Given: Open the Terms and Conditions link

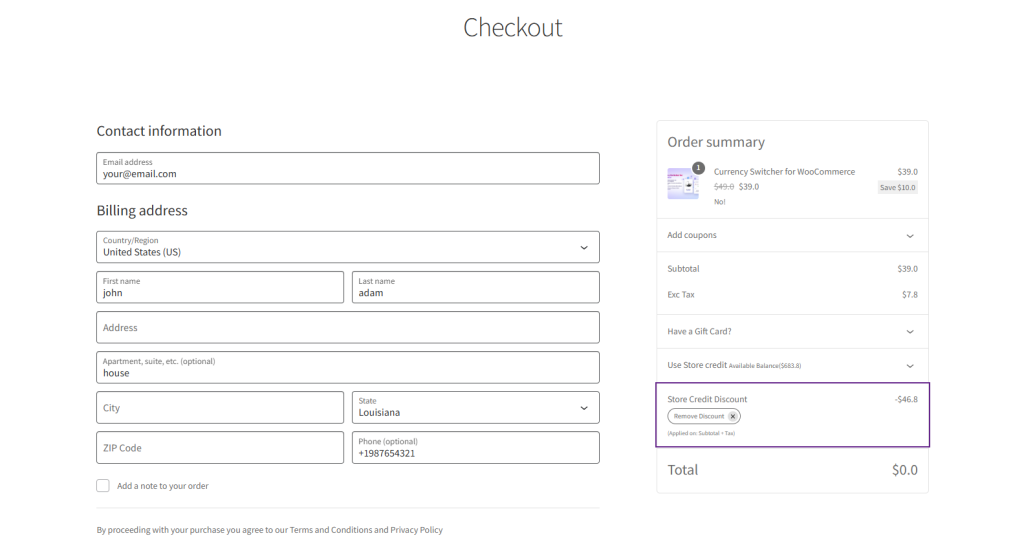Looking at the screenshot, I should [331, 530].
